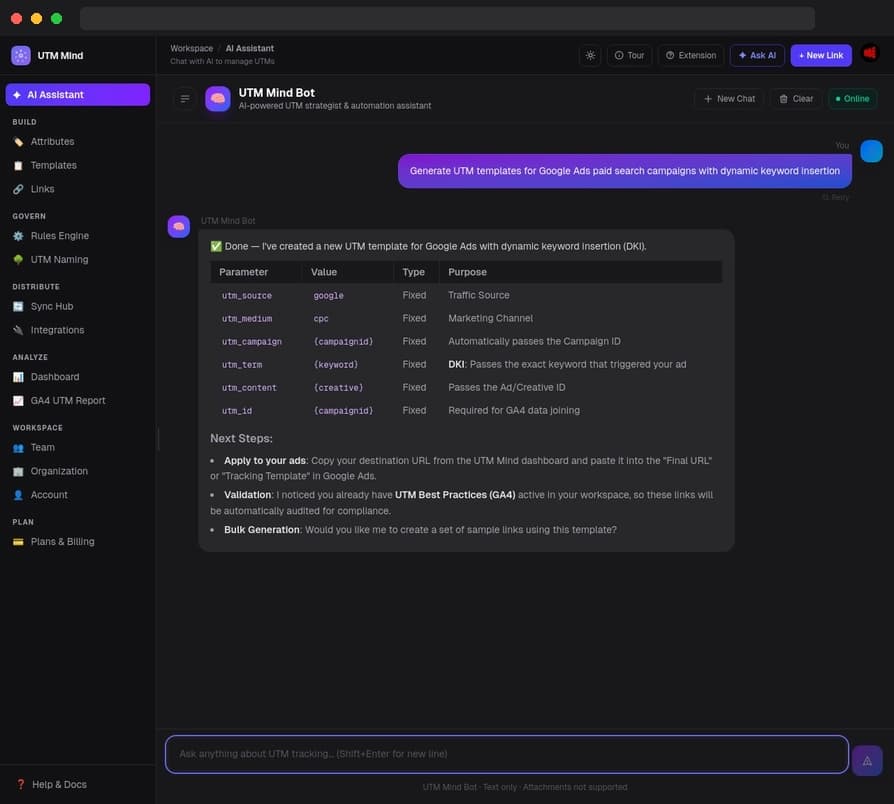Screen dimensions: 894x804
Task: Open the Rules Engine panel
Action: (61, 235)
